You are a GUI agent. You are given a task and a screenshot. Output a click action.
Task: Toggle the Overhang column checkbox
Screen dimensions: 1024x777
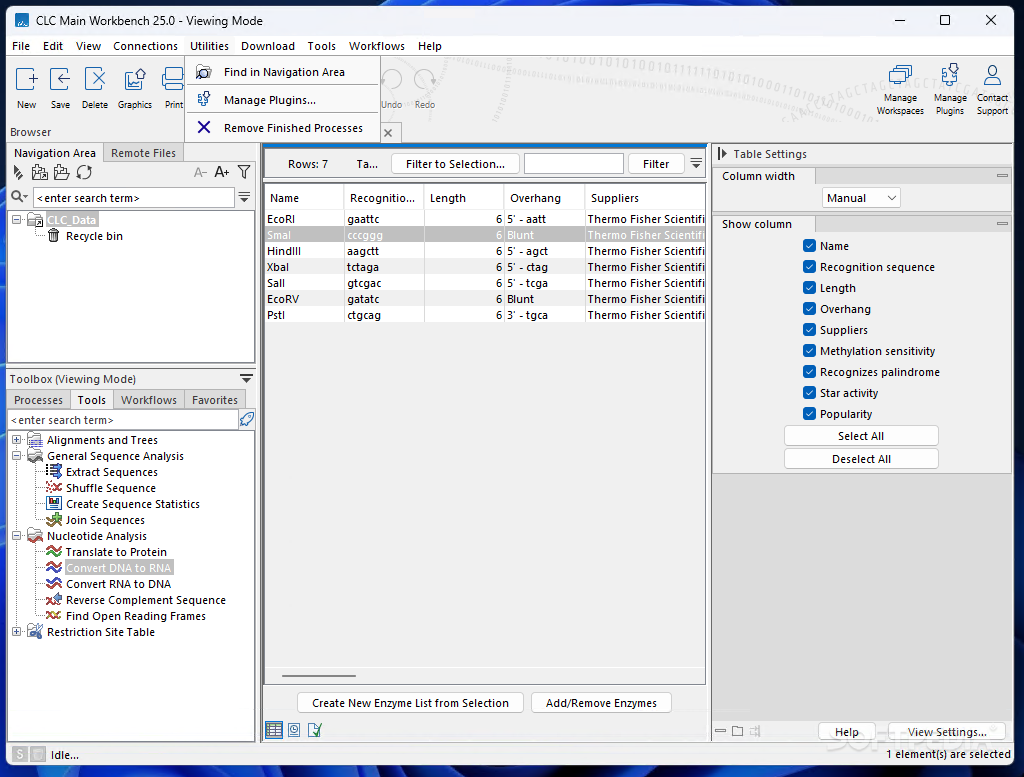809,309
